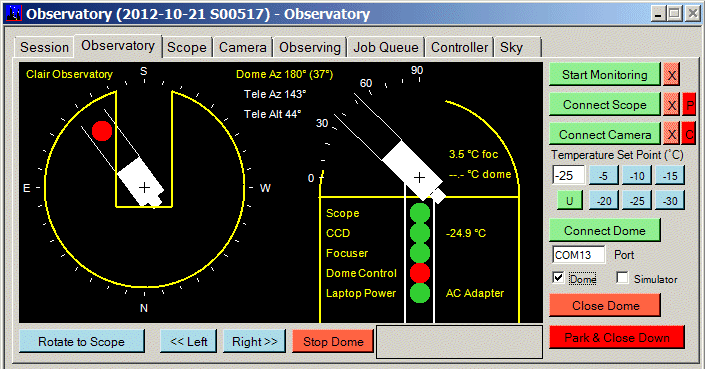Viewport: 705px width, 369px height.
Task: Click the red Dome Control status light
Action: click(420, 273)
